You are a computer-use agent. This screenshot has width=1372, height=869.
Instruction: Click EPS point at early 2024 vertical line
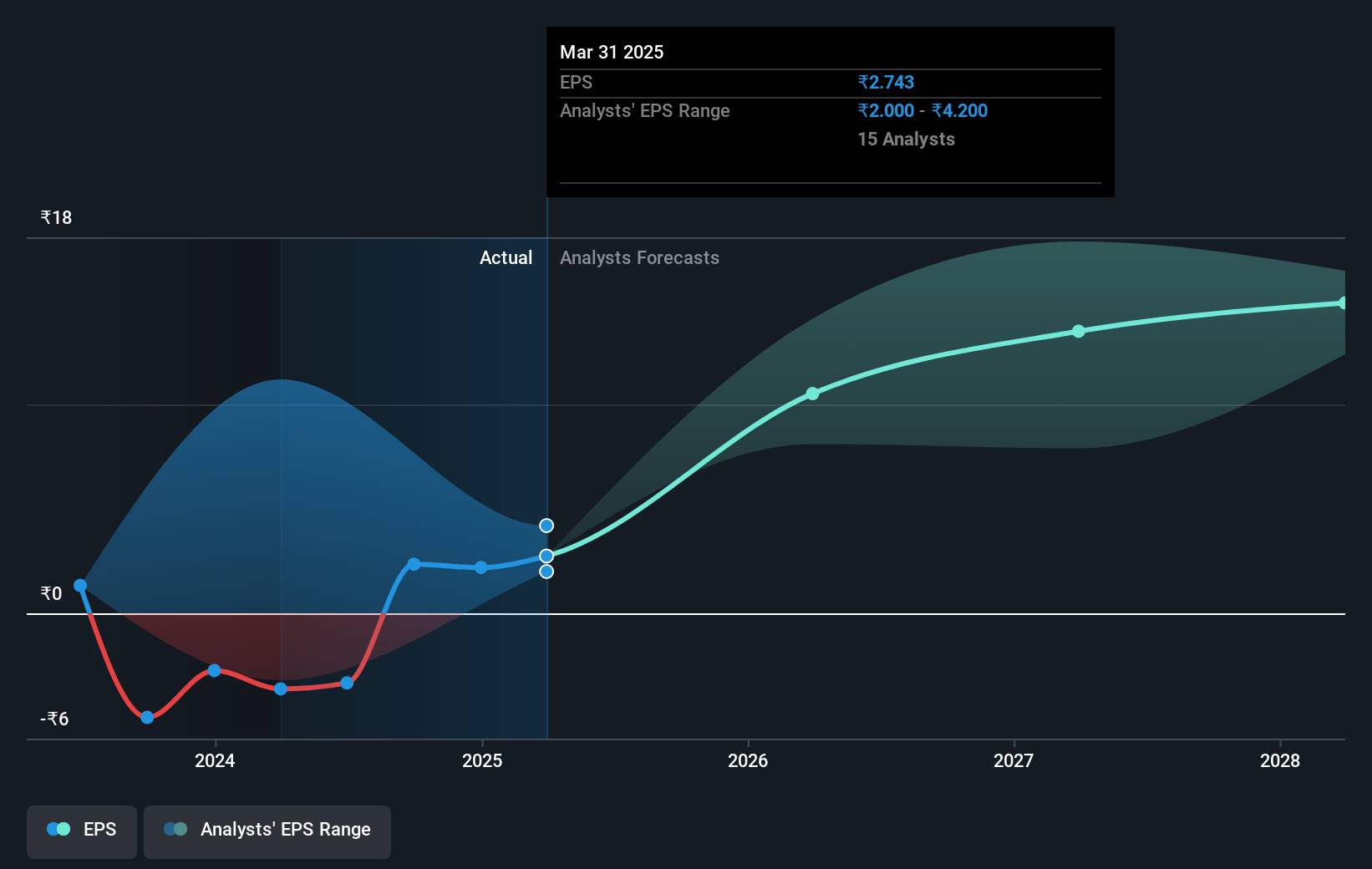[281, 689]
